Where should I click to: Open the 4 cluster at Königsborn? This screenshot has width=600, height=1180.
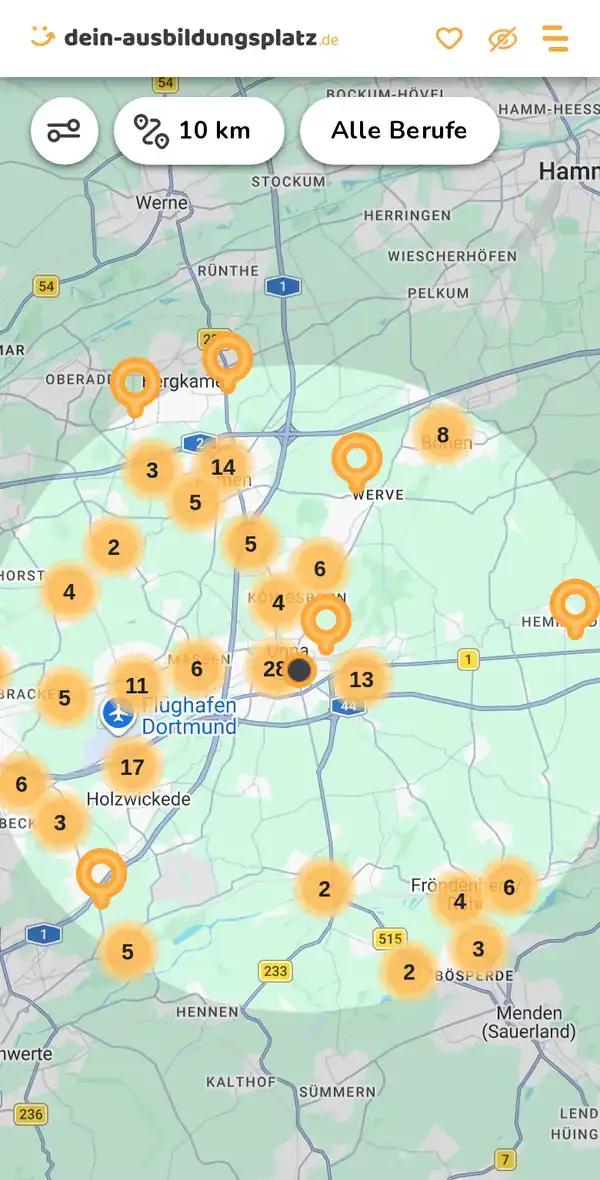[x=279, y=603]
